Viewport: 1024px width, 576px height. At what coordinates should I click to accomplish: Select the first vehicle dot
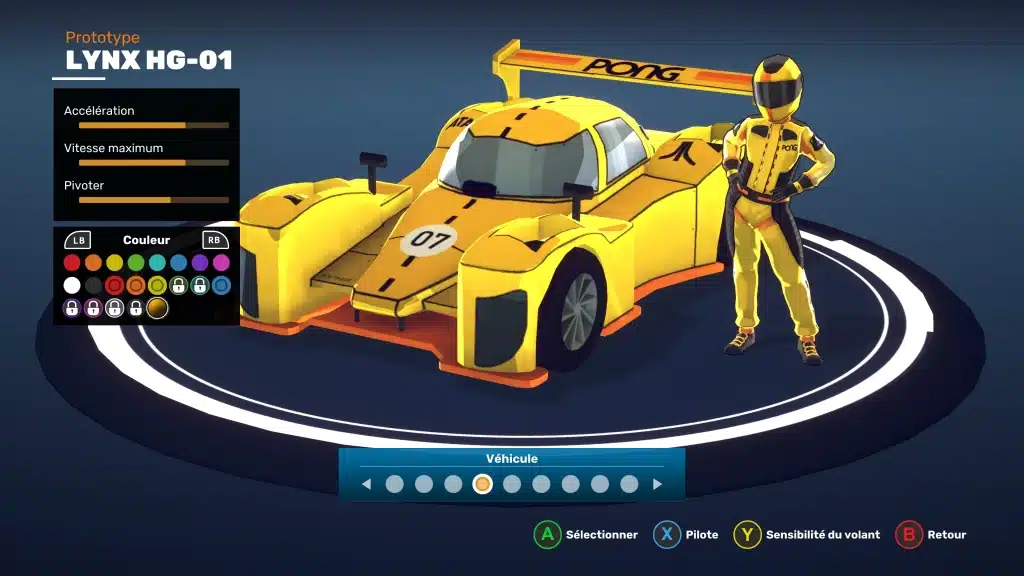[394, 484]
